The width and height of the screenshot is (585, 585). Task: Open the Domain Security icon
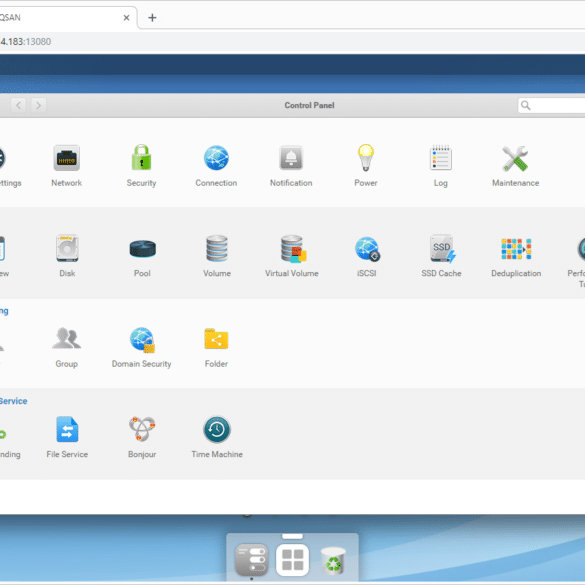[x=142, y=339]
